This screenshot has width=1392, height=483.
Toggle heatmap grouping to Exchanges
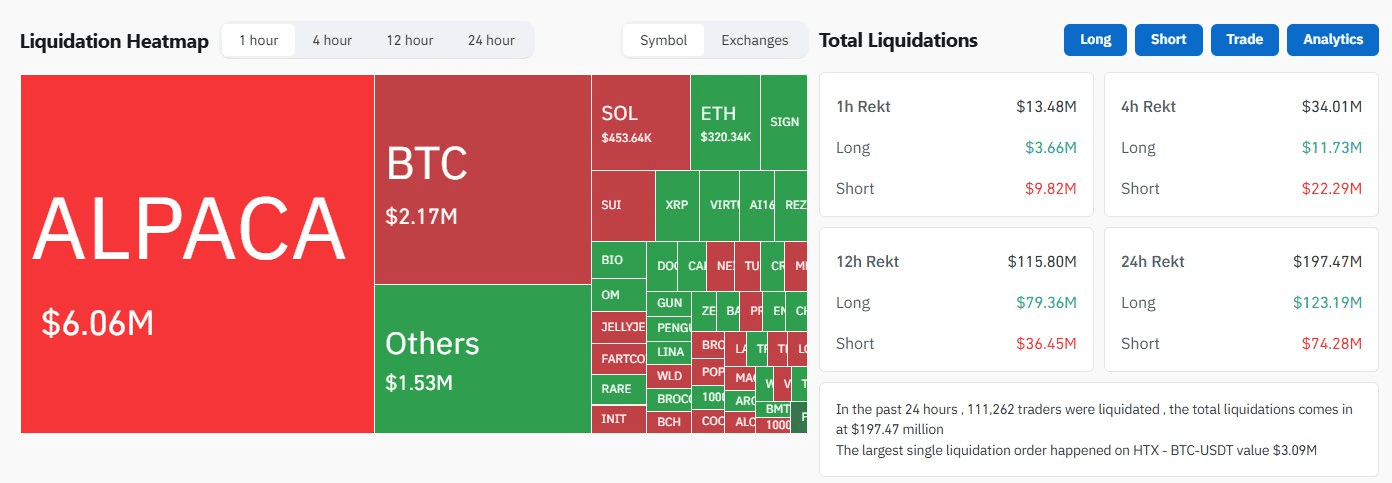[755, 40]
